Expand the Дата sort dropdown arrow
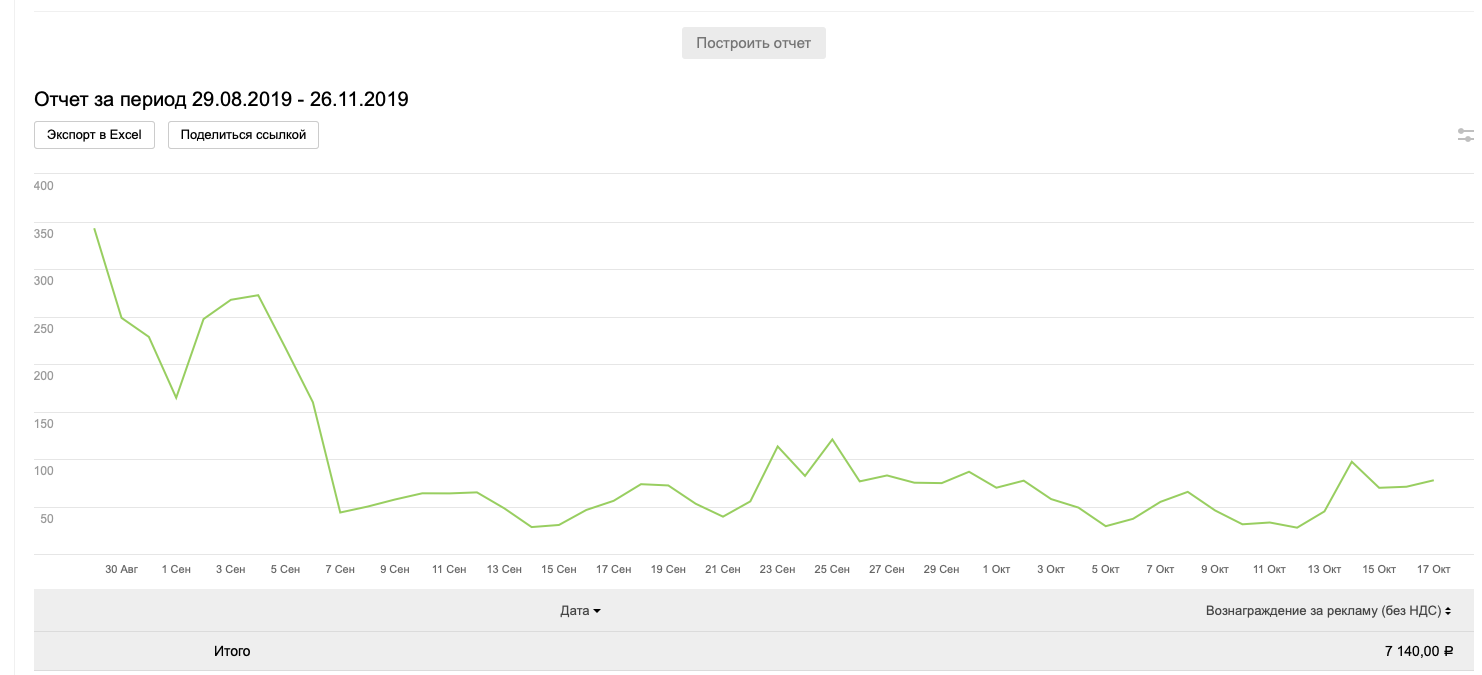1482x675 pixels. tap(597, 611)
